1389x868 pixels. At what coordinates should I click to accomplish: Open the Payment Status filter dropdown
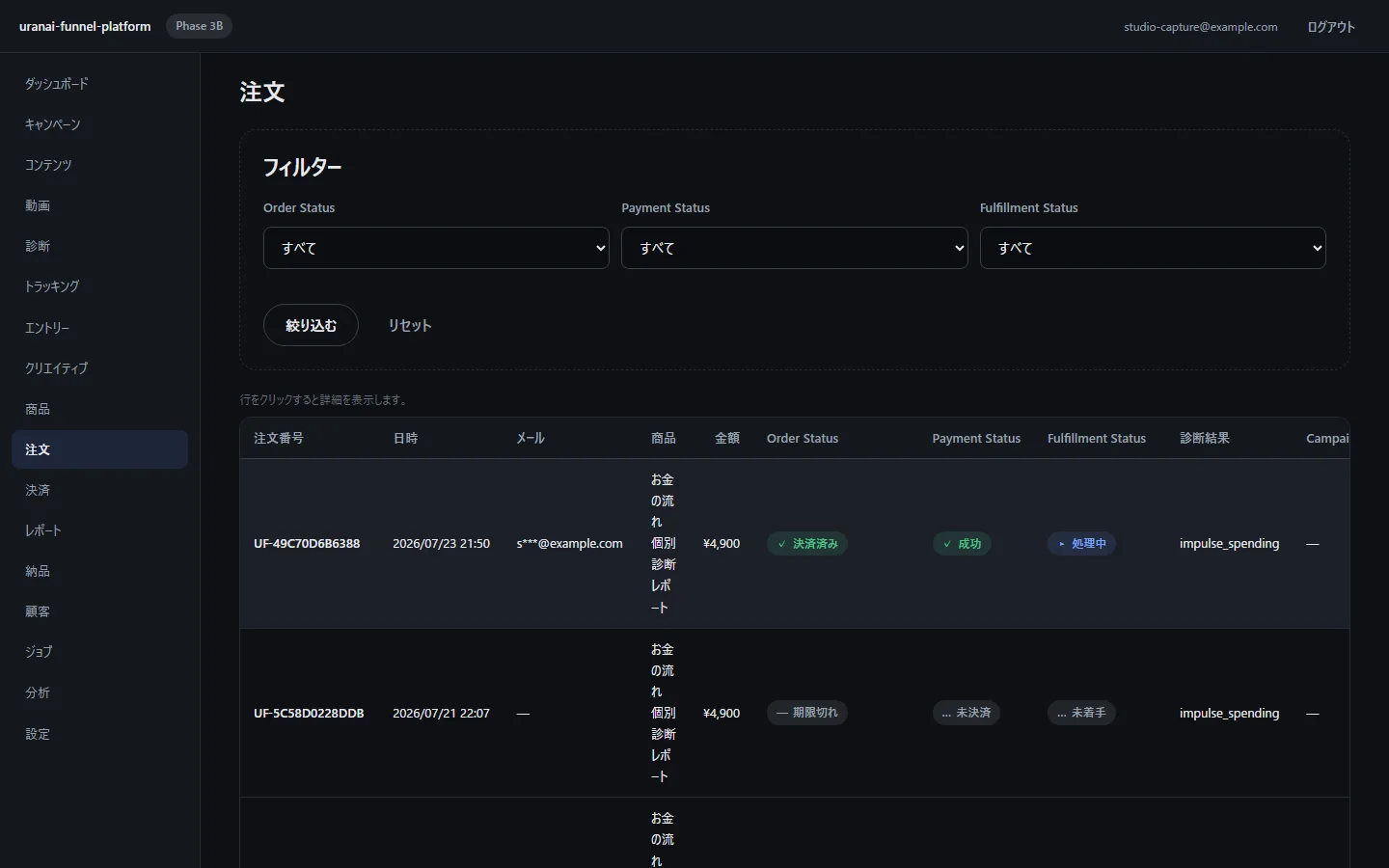[x=794, y=248]
